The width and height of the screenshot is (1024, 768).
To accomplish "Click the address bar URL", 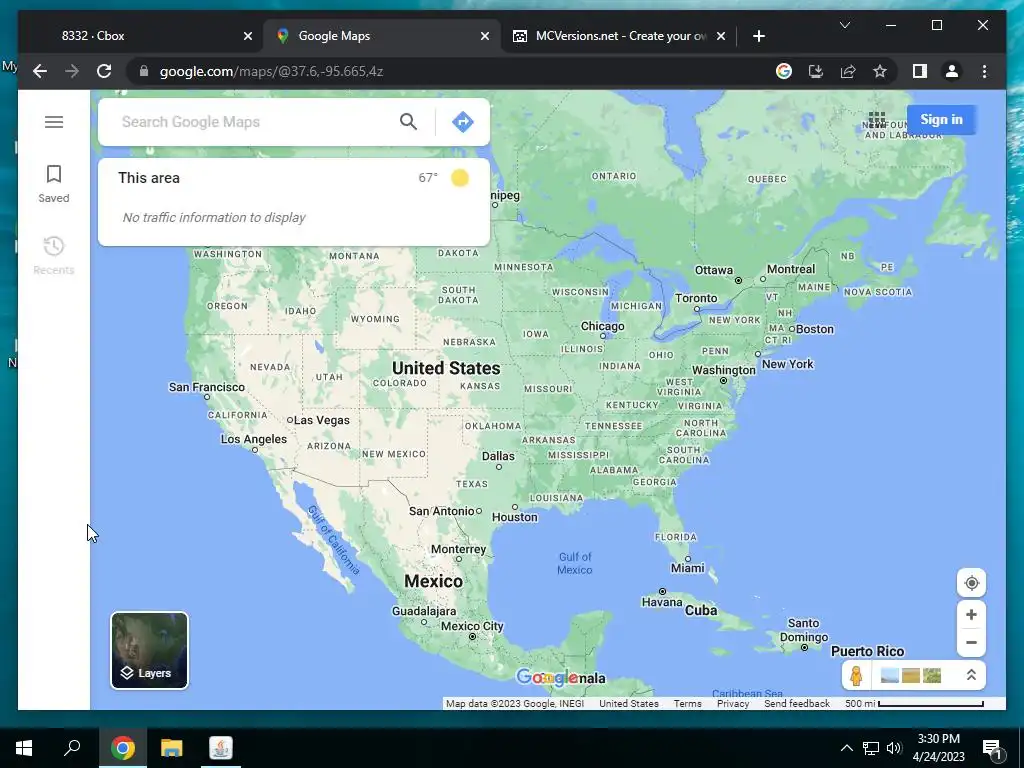I will click(271, 71).
